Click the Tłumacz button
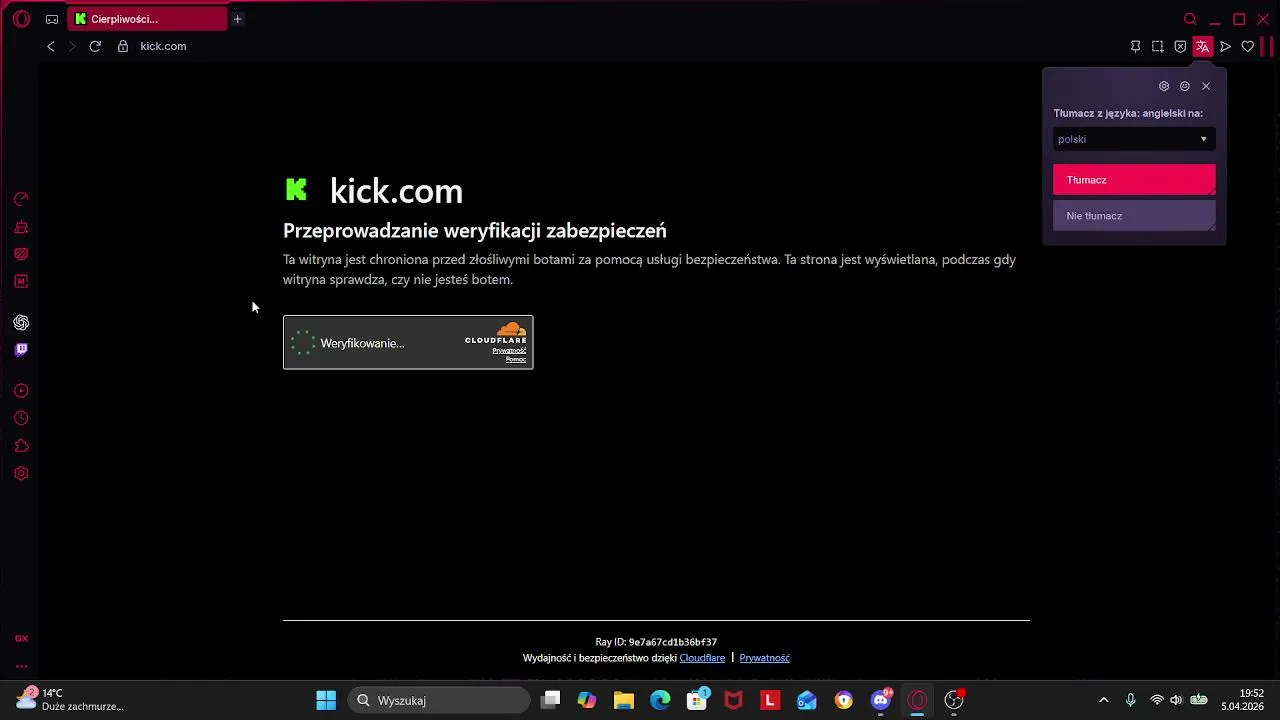Viewport: 1280px width, 720px height. [x=1134, y=180]
